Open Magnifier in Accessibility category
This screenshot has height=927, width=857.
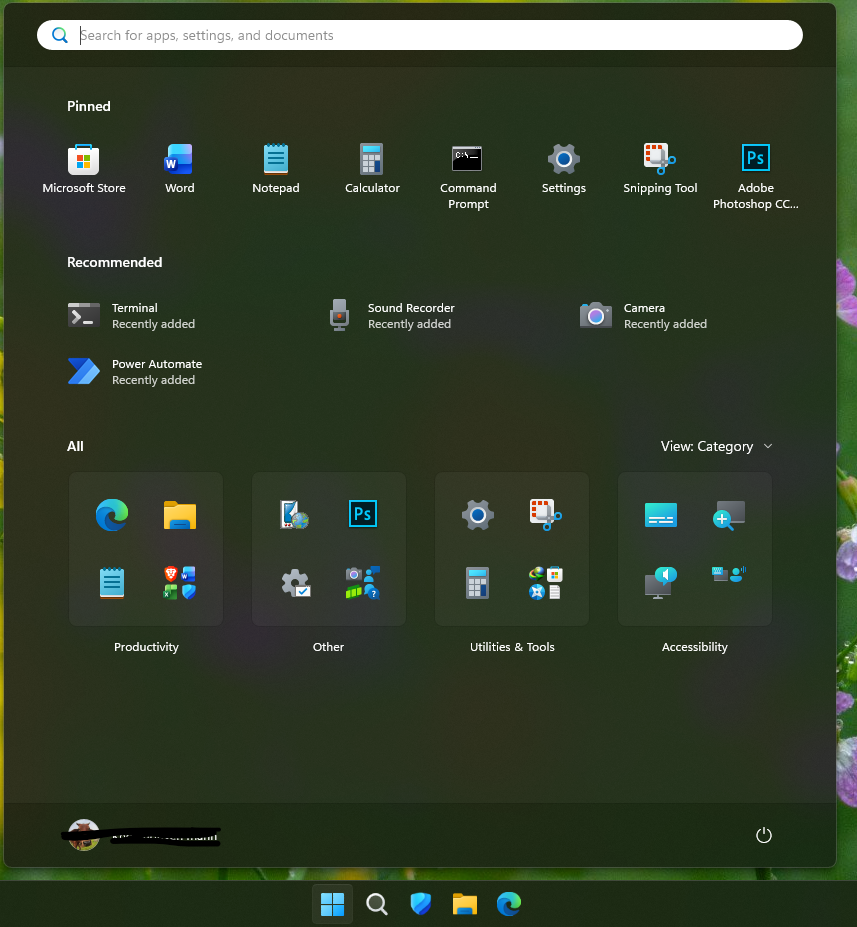[x=728, y=515]
